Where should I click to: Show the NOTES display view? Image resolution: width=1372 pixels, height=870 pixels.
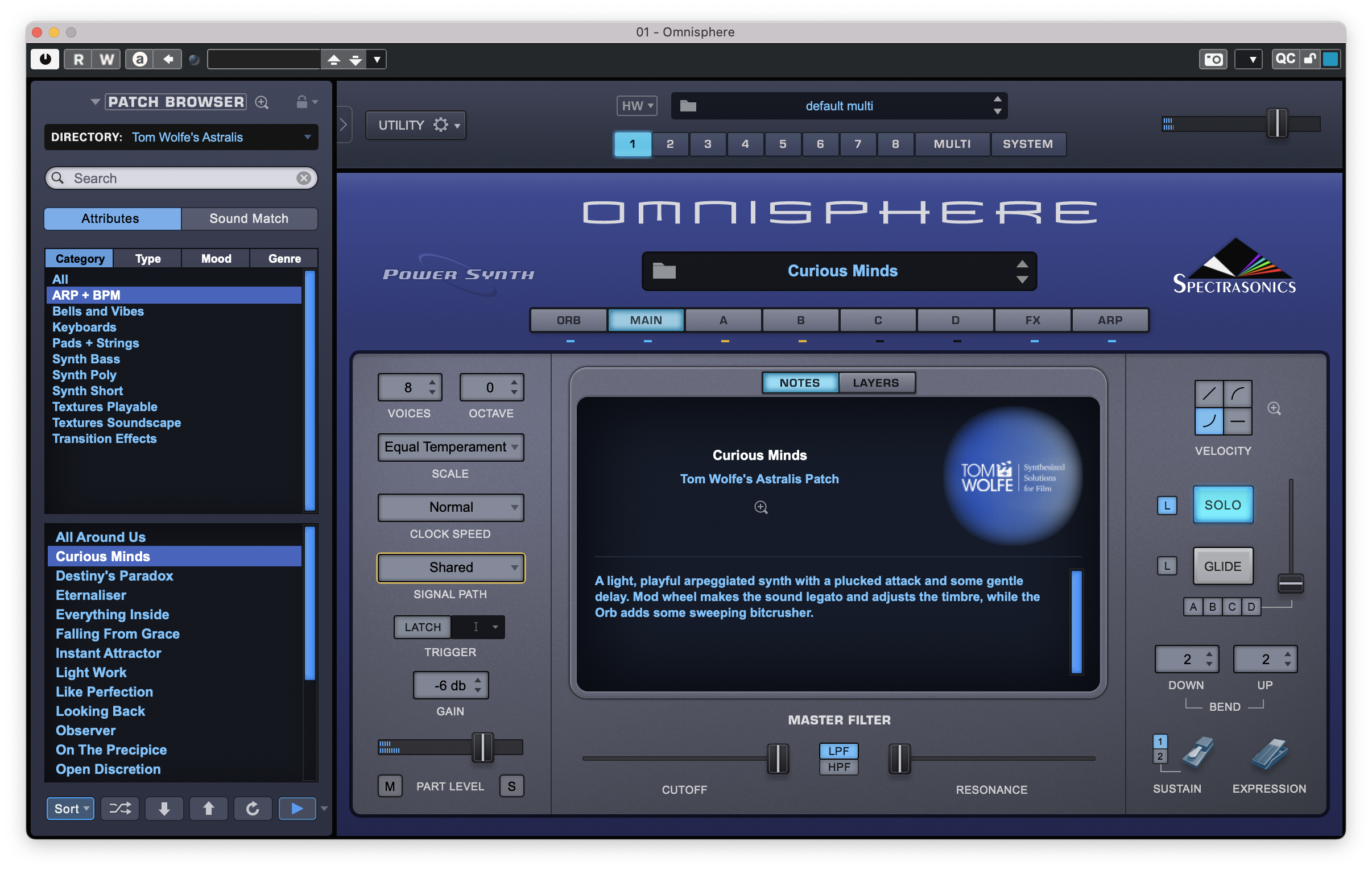[x=799, y=383]
